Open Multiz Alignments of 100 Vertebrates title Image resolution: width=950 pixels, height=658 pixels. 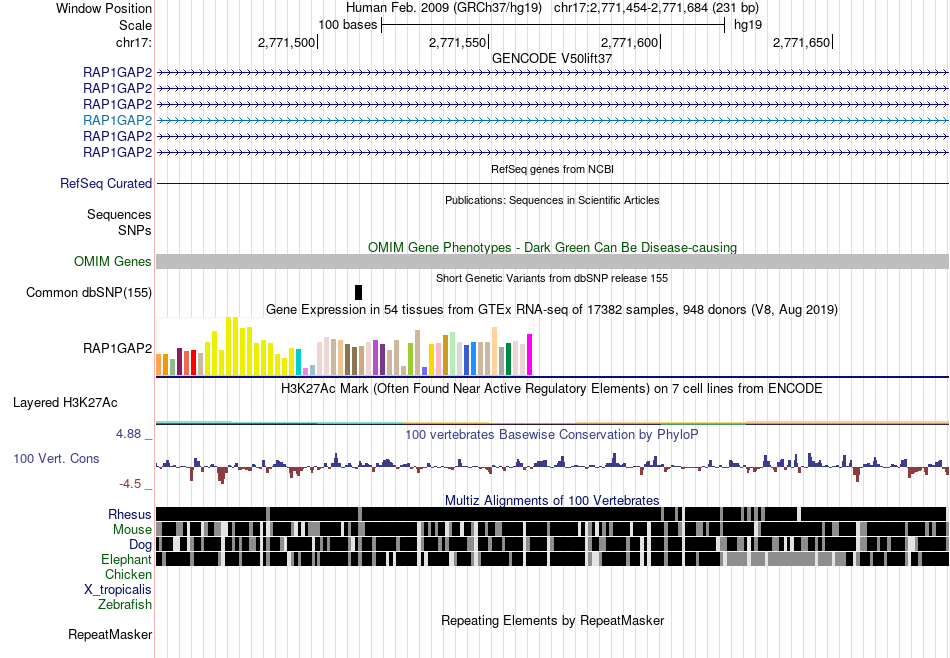(552, 500)
